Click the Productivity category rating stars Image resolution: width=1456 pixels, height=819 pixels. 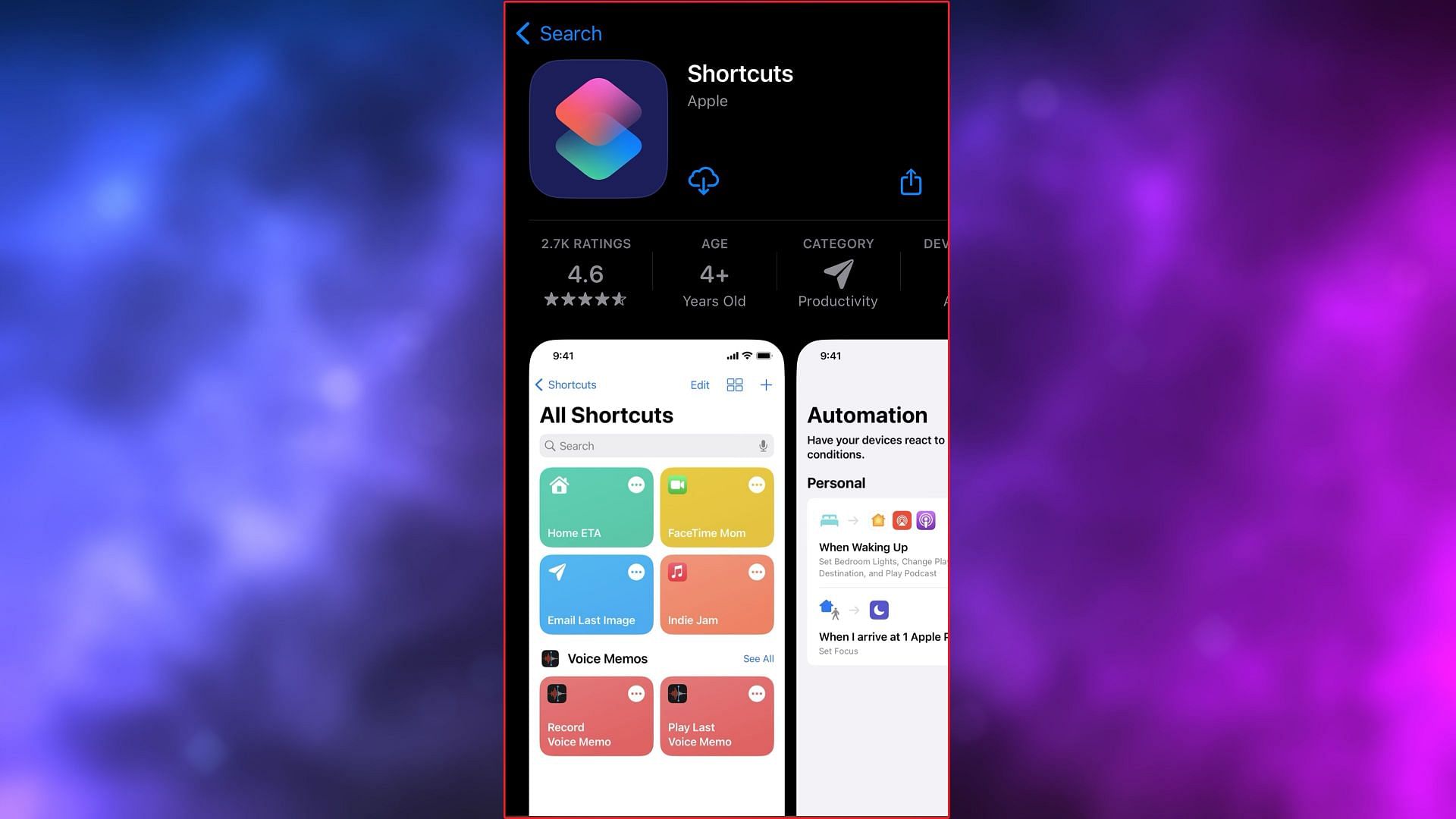(585, 299)
